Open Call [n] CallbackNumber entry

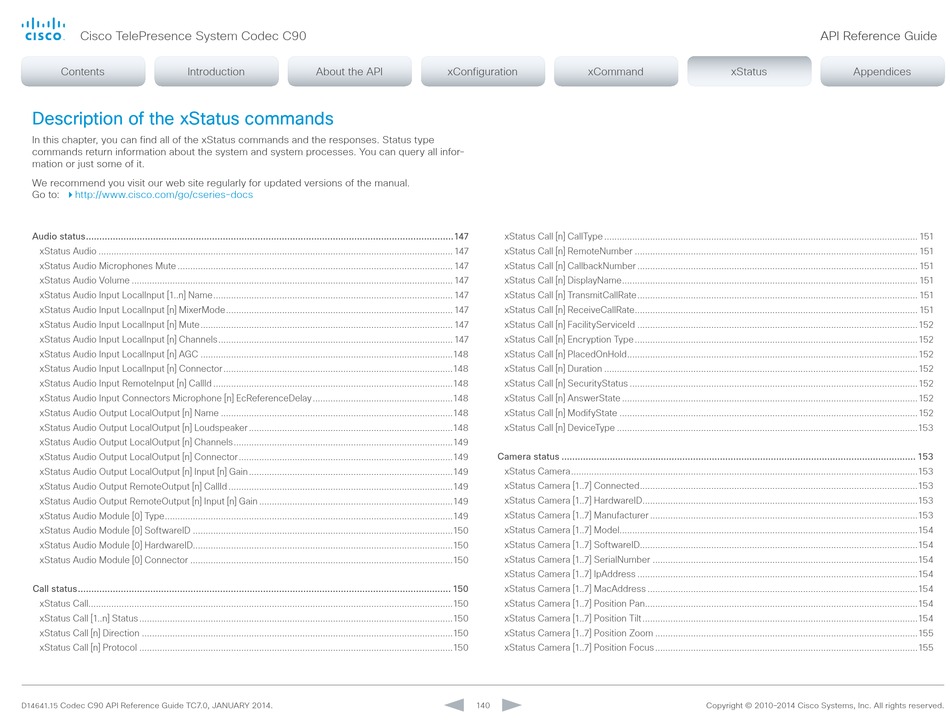(719, 266)
